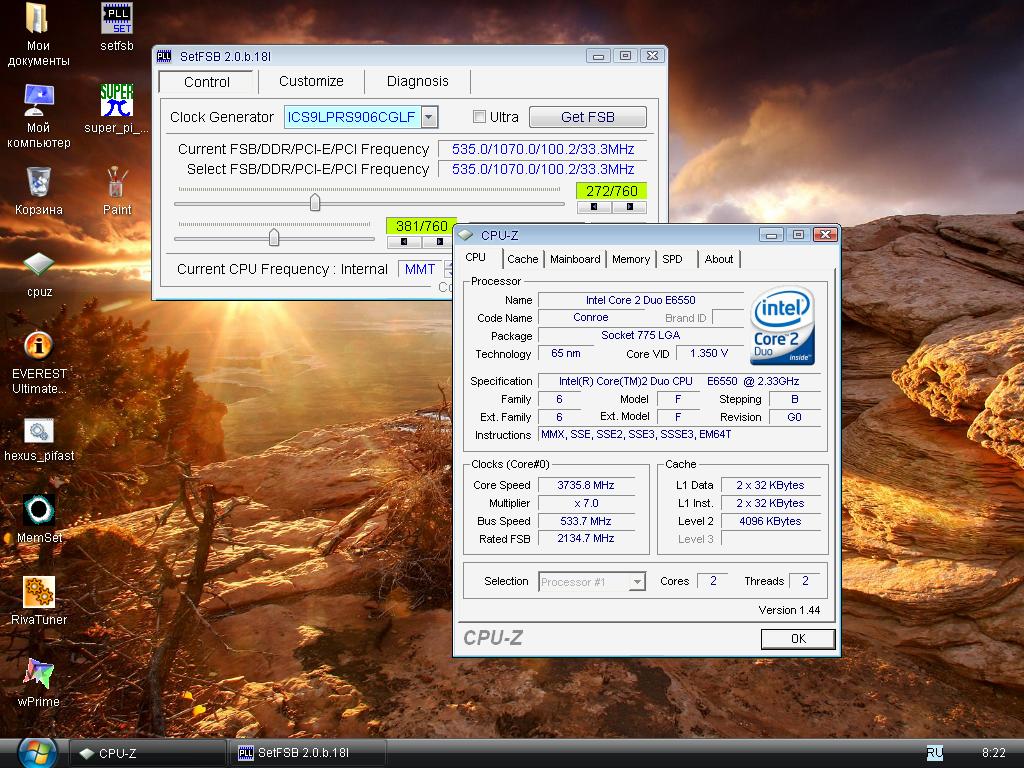This screenshot has width=1024, height=768.
Task: Click the Select FSB frequency value field
Action: (x=543, y=169)
